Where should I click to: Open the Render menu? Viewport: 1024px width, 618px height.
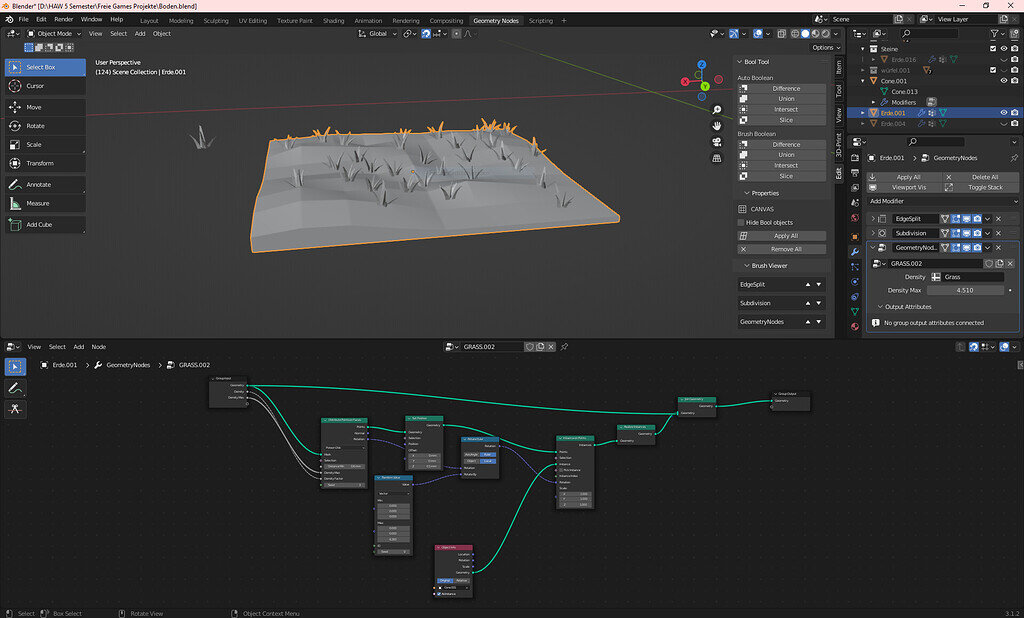click(x=63, y=19)
